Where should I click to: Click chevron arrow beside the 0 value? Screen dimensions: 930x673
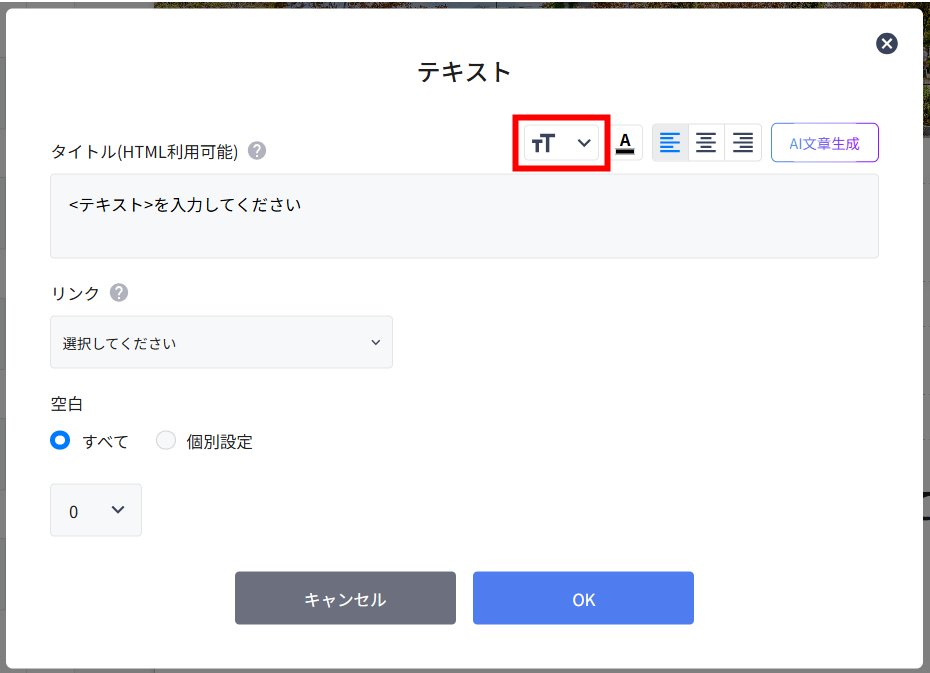pos(118,510)
